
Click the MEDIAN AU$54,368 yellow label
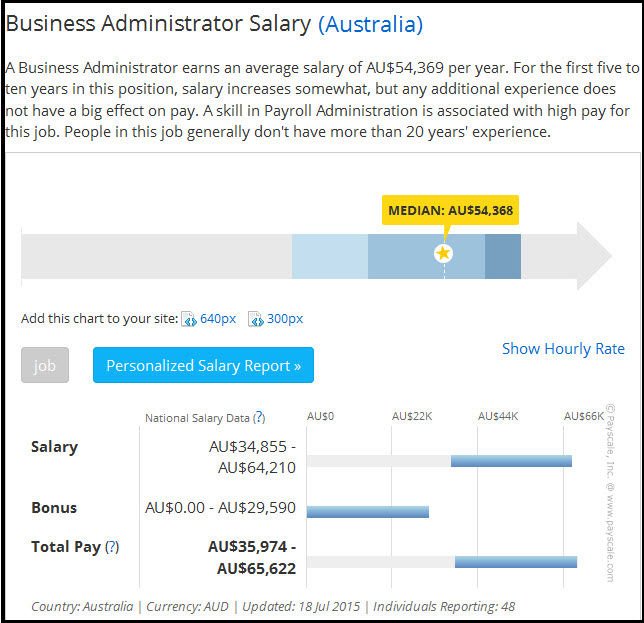pos(453,211)
